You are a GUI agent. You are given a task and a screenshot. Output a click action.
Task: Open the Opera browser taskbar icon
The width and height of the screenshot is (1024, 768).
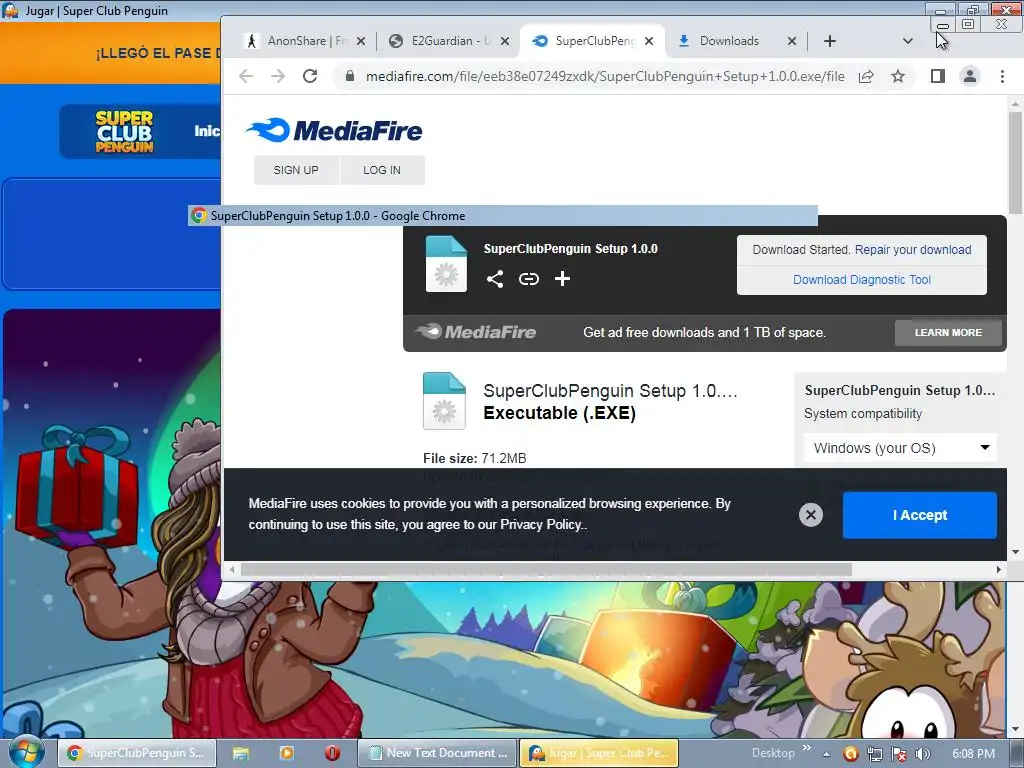(x=332, y=753)
